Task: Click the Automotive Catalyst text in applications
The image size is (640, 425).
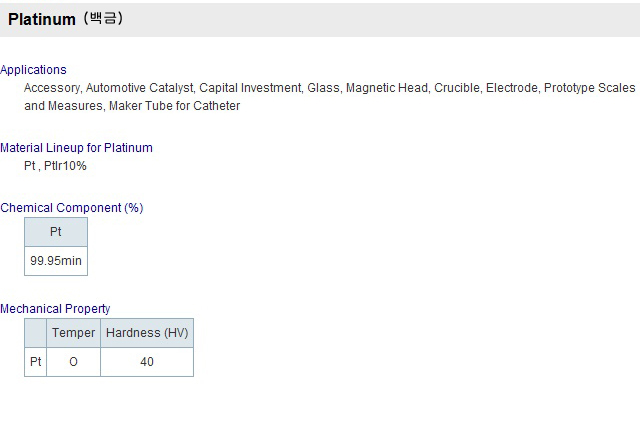Action: coord(140,88)
